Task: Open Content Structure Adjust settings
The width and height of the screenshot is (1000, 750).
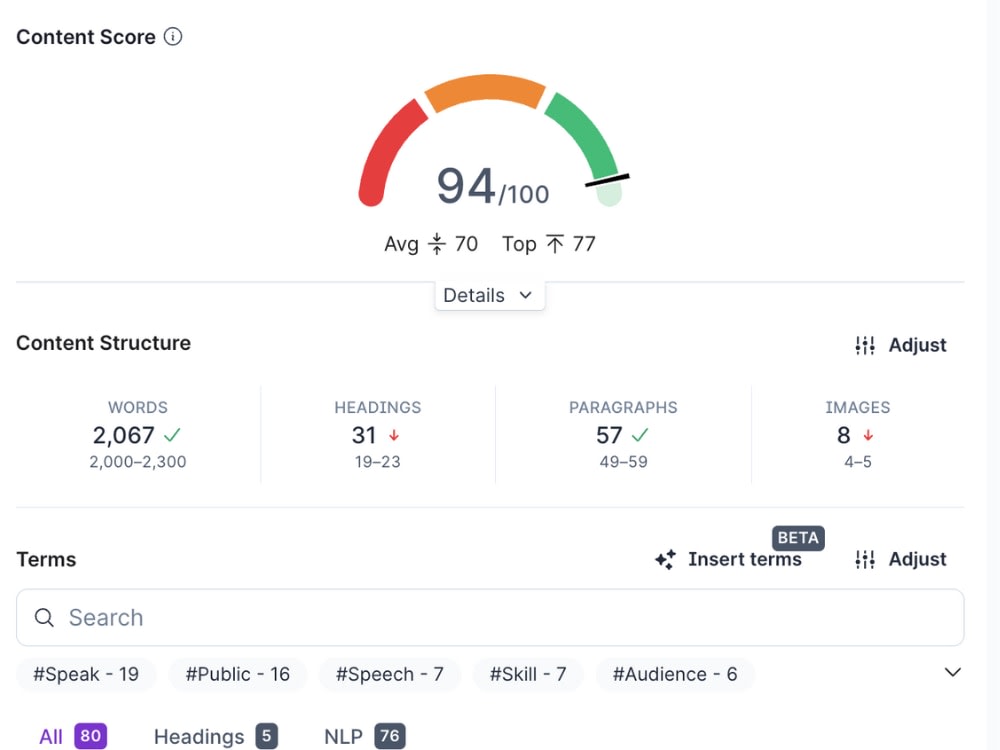Action: click(901, 345)
